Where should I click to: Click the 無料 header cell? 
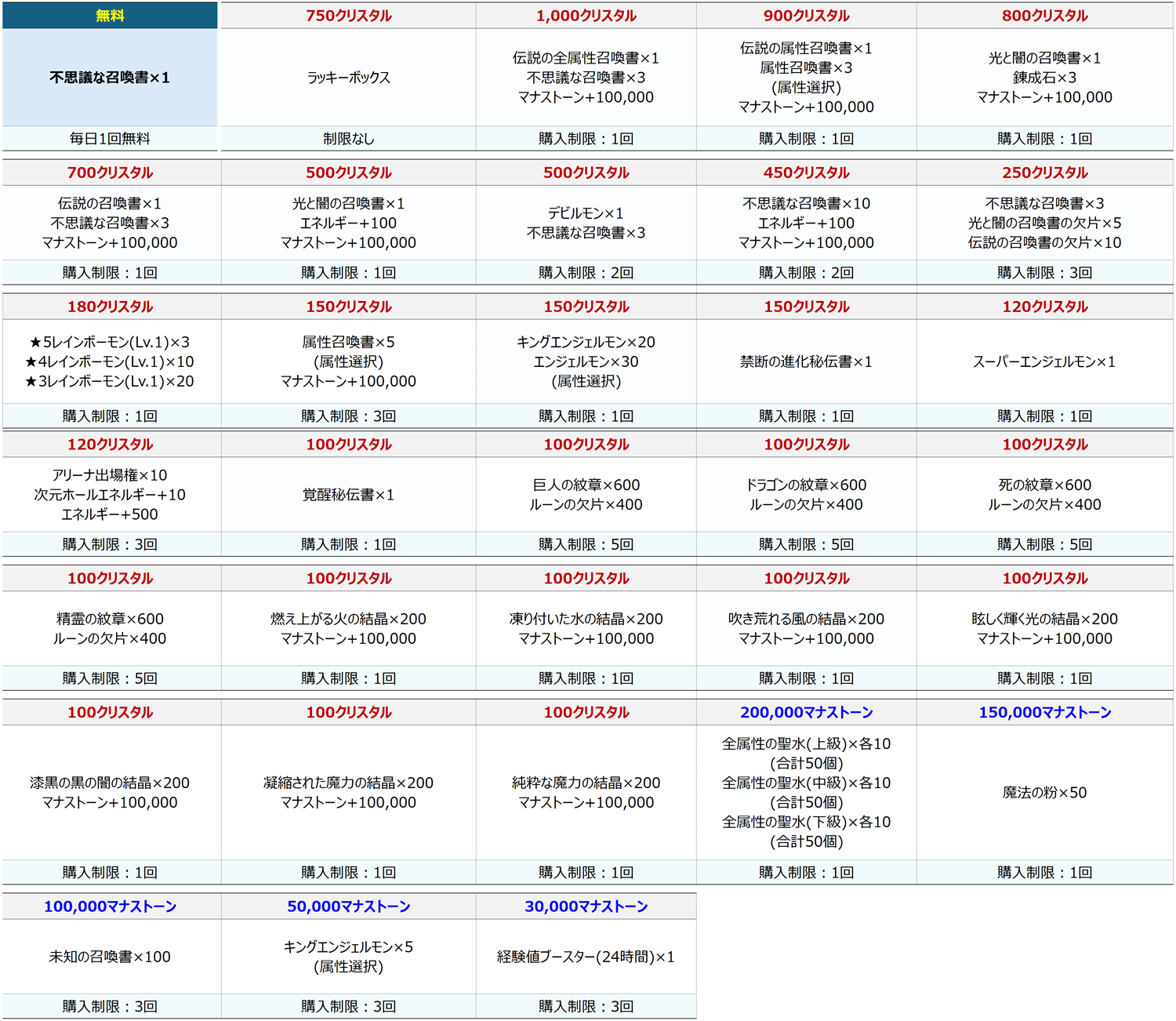[110, 16]
